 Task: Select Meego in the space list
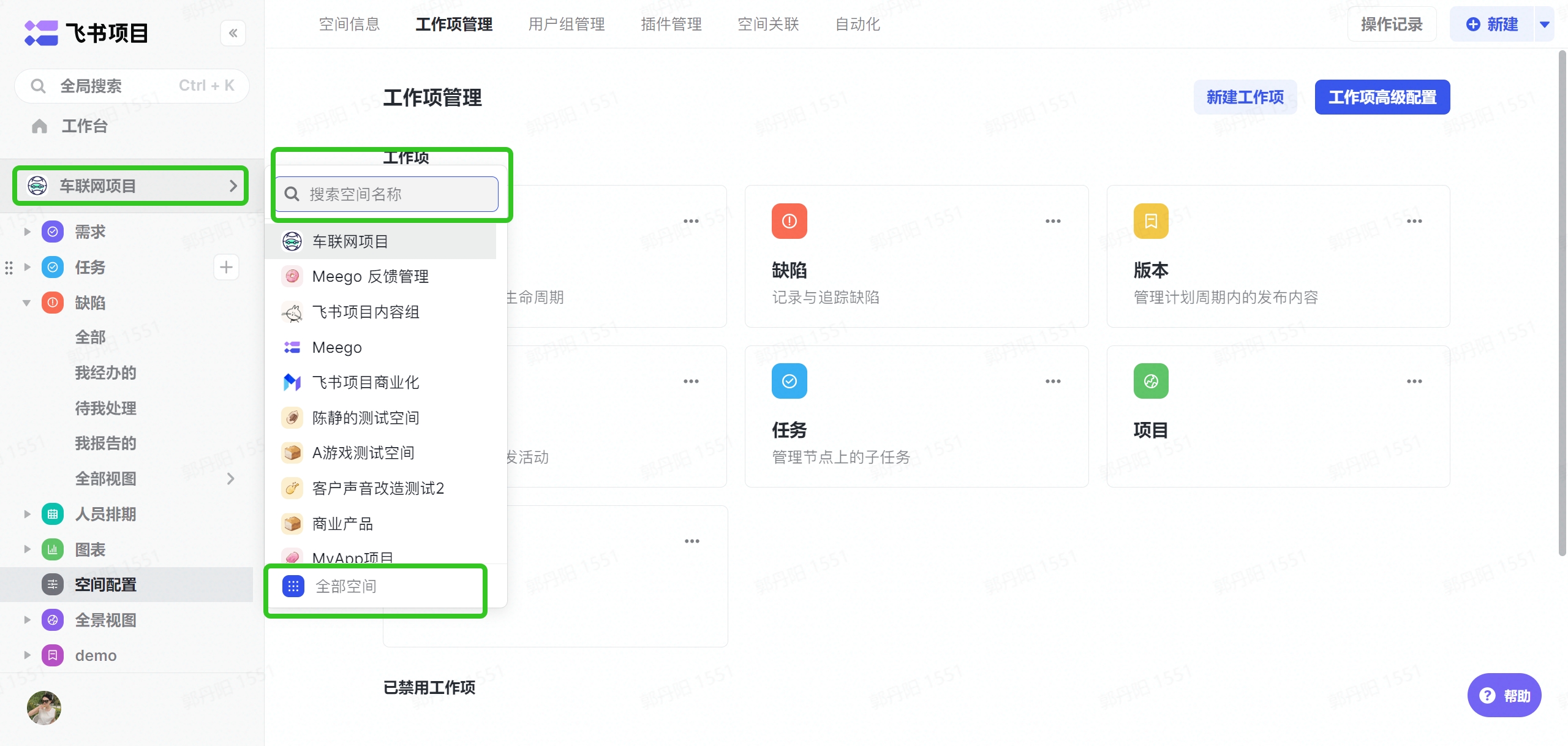tap(380, 347)
